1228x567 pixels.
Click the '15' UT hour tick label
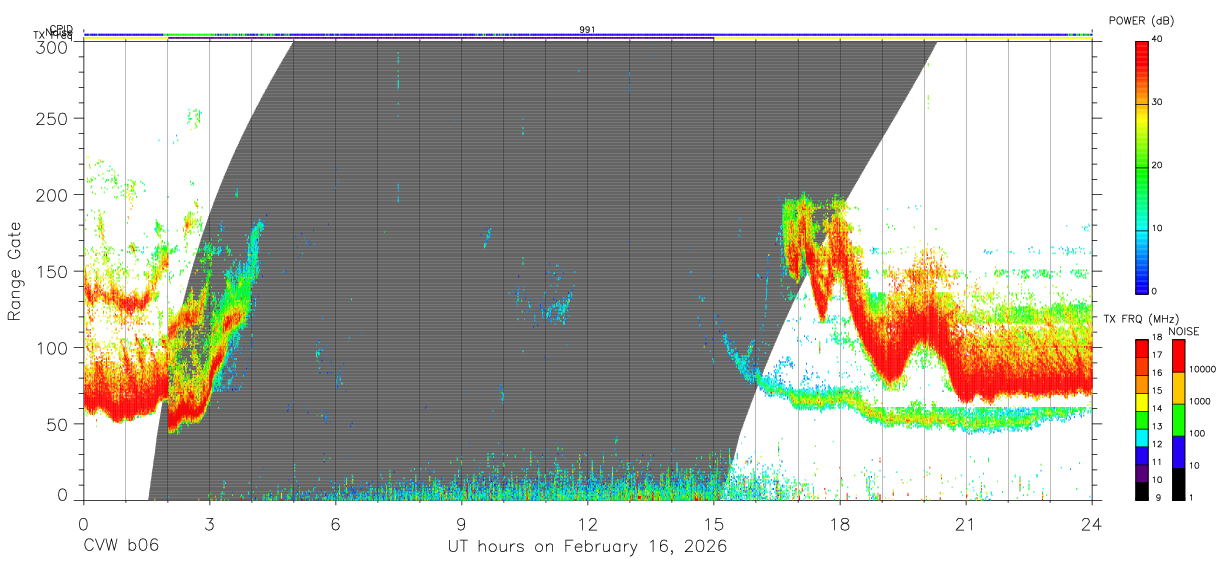click(713, 524)
